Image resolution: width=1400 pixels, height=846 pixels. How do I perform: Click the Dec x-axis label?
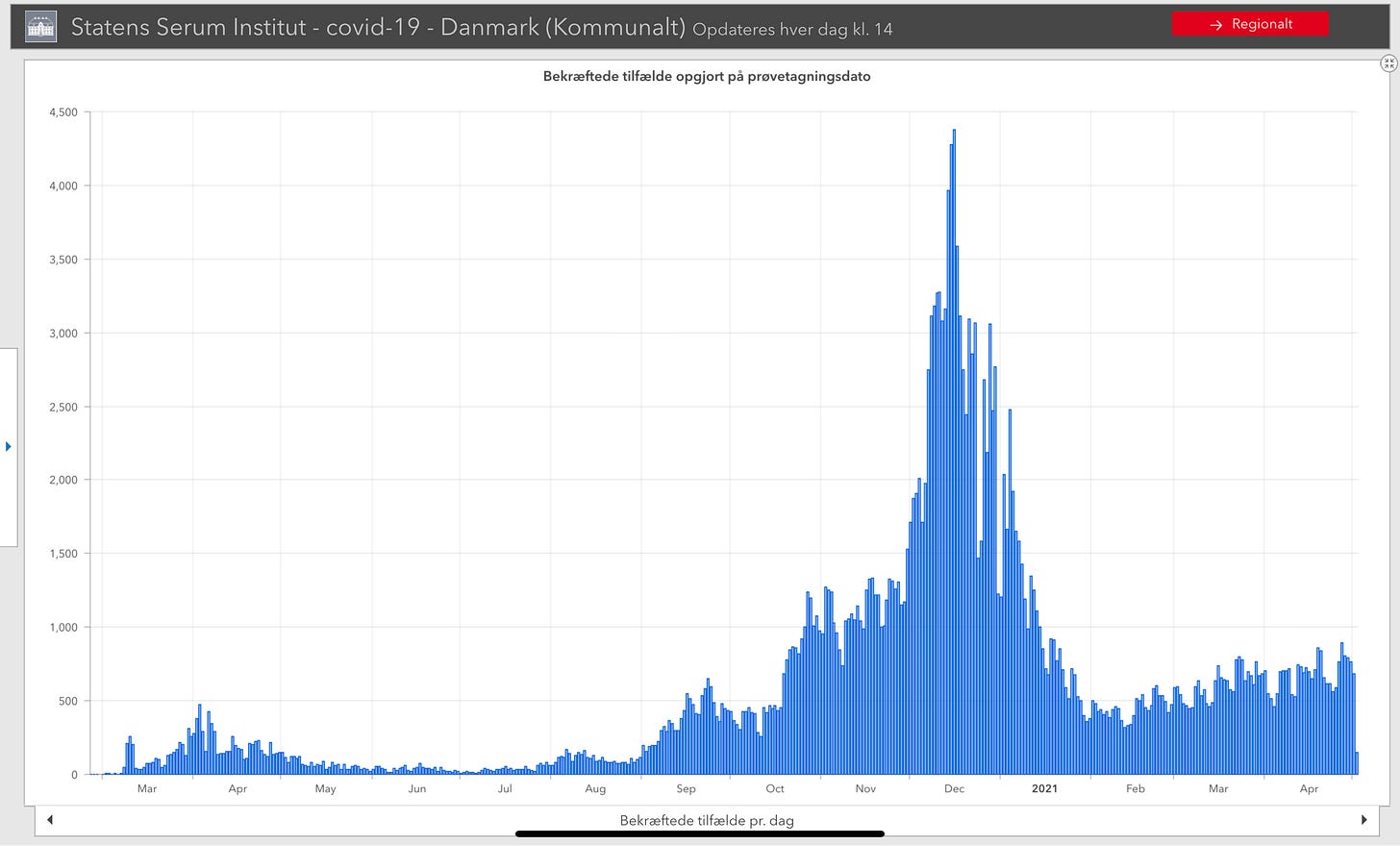(954, 788)
